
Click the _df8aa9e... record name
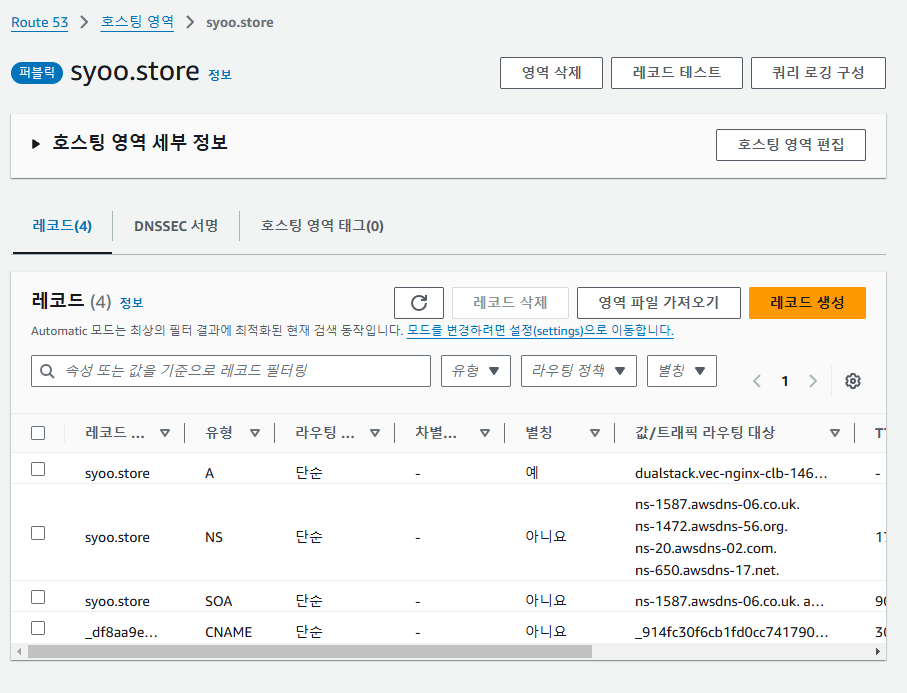point(121,632)
